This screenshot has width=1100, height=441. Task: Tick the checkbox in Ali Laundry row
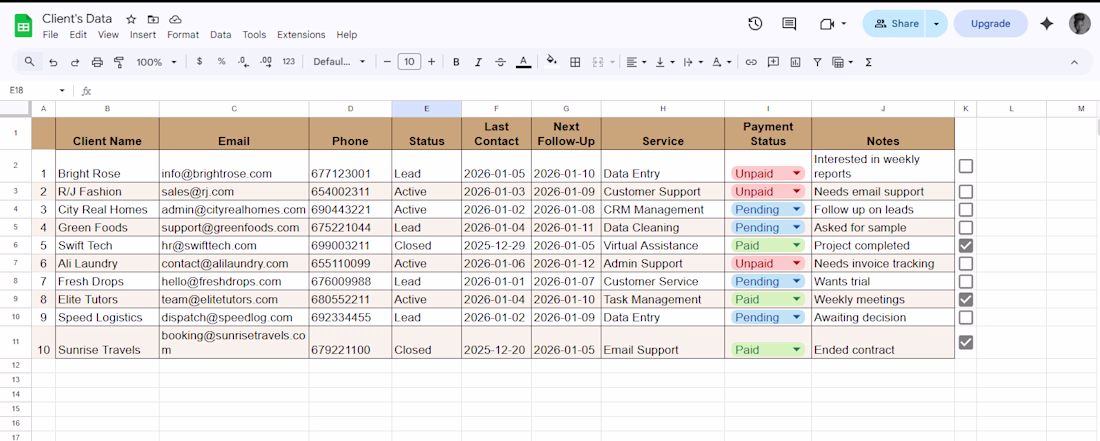[966, 264]
